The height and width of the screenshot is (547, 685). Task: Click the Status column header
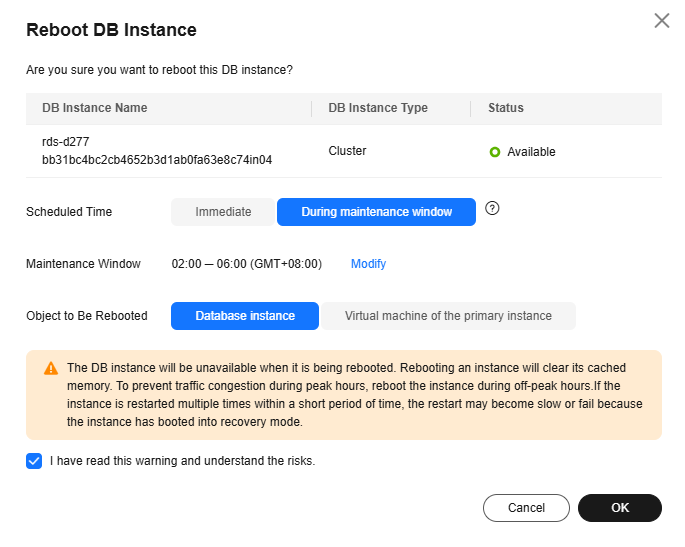506,108
